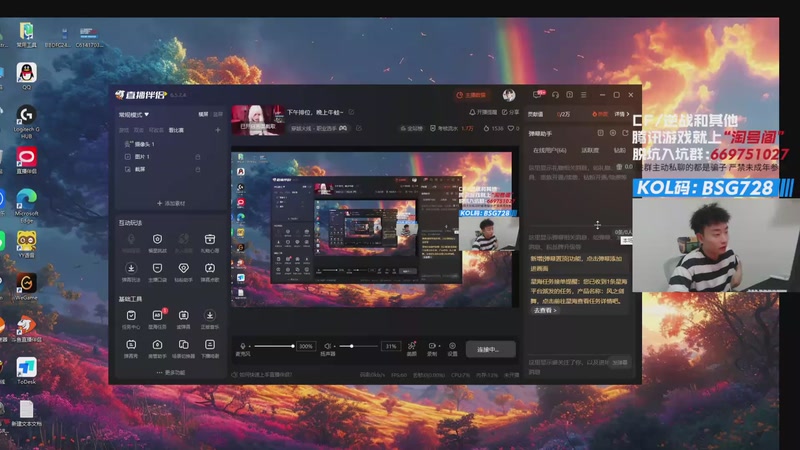Open QQ desktop icon

point(26,77)
